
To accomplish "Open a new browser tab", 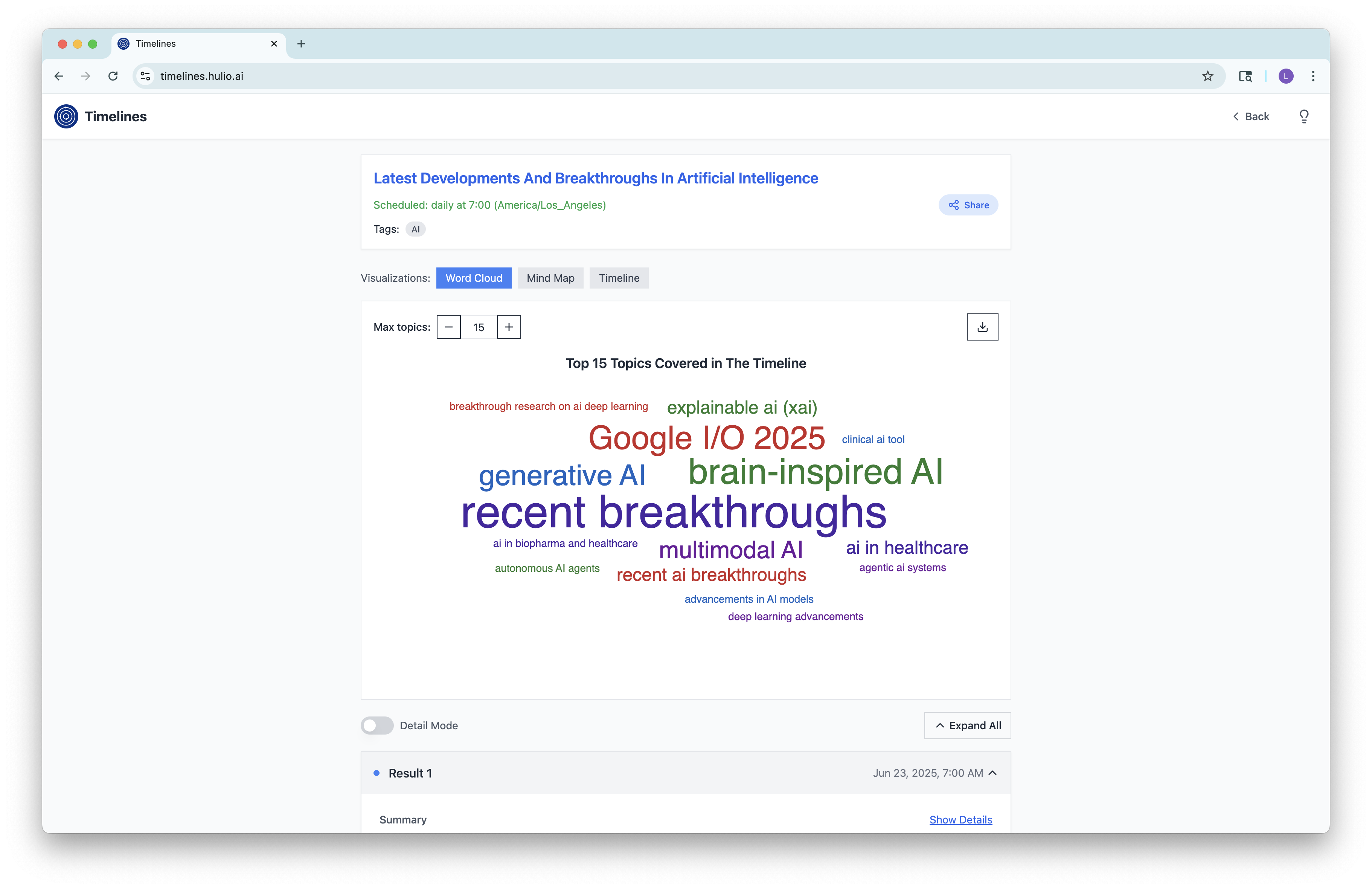I will 301,44.
